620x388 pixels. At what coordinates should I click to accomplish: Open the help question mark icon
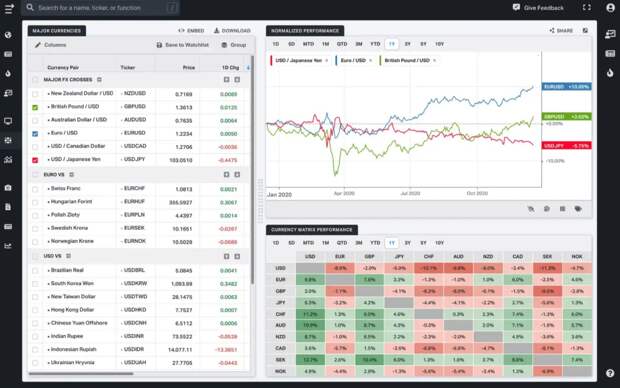(x=610, y=373)
